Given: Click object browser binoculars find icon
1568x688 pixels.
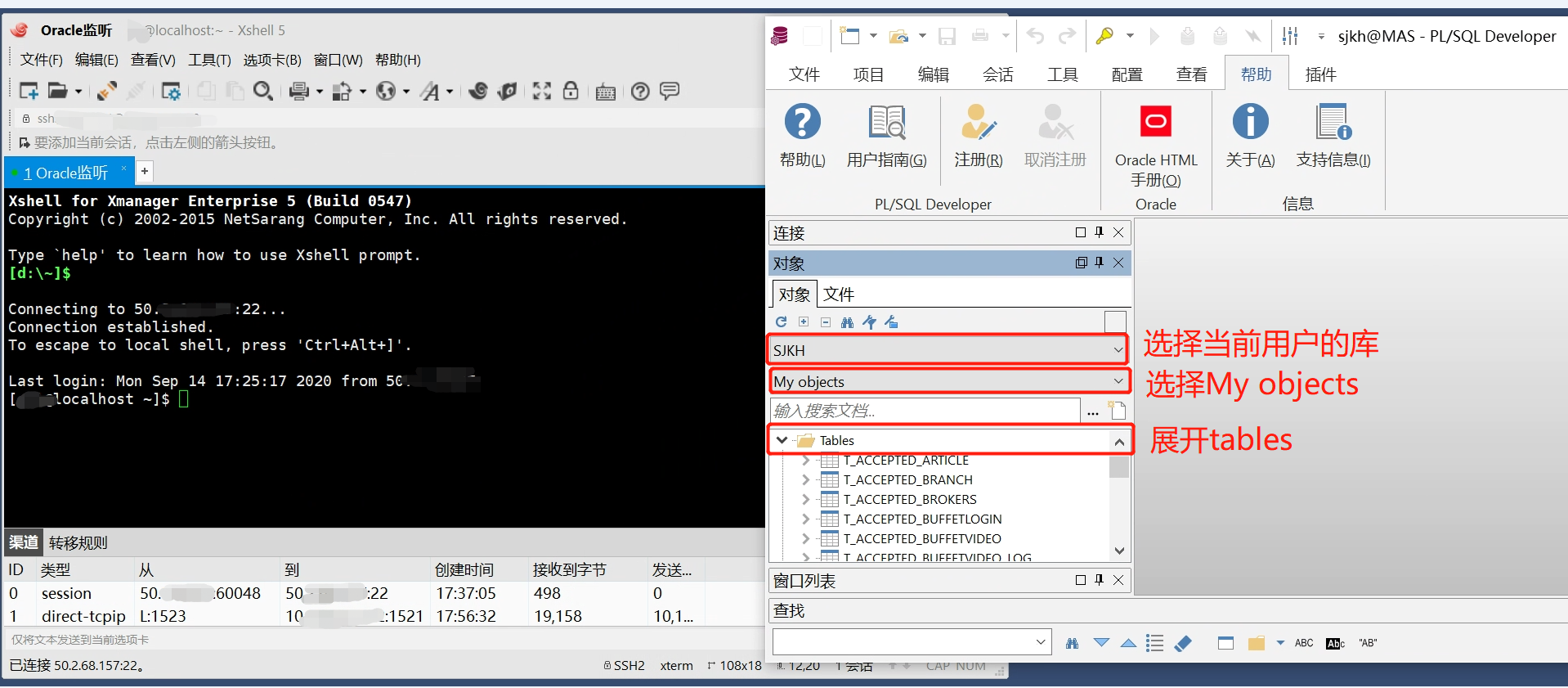Looking at the screenshot, I should tap(847, 322).
